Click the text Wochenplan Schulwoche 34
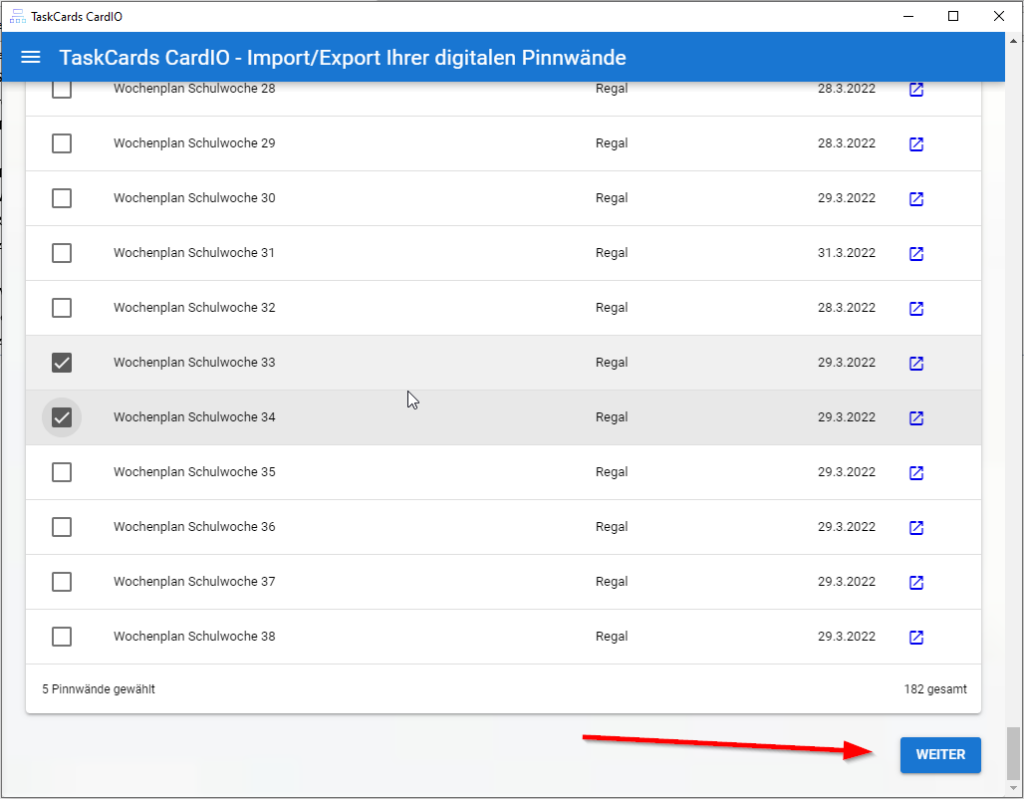This screenshot has height=799, width=1024. (x=195, y=417)
